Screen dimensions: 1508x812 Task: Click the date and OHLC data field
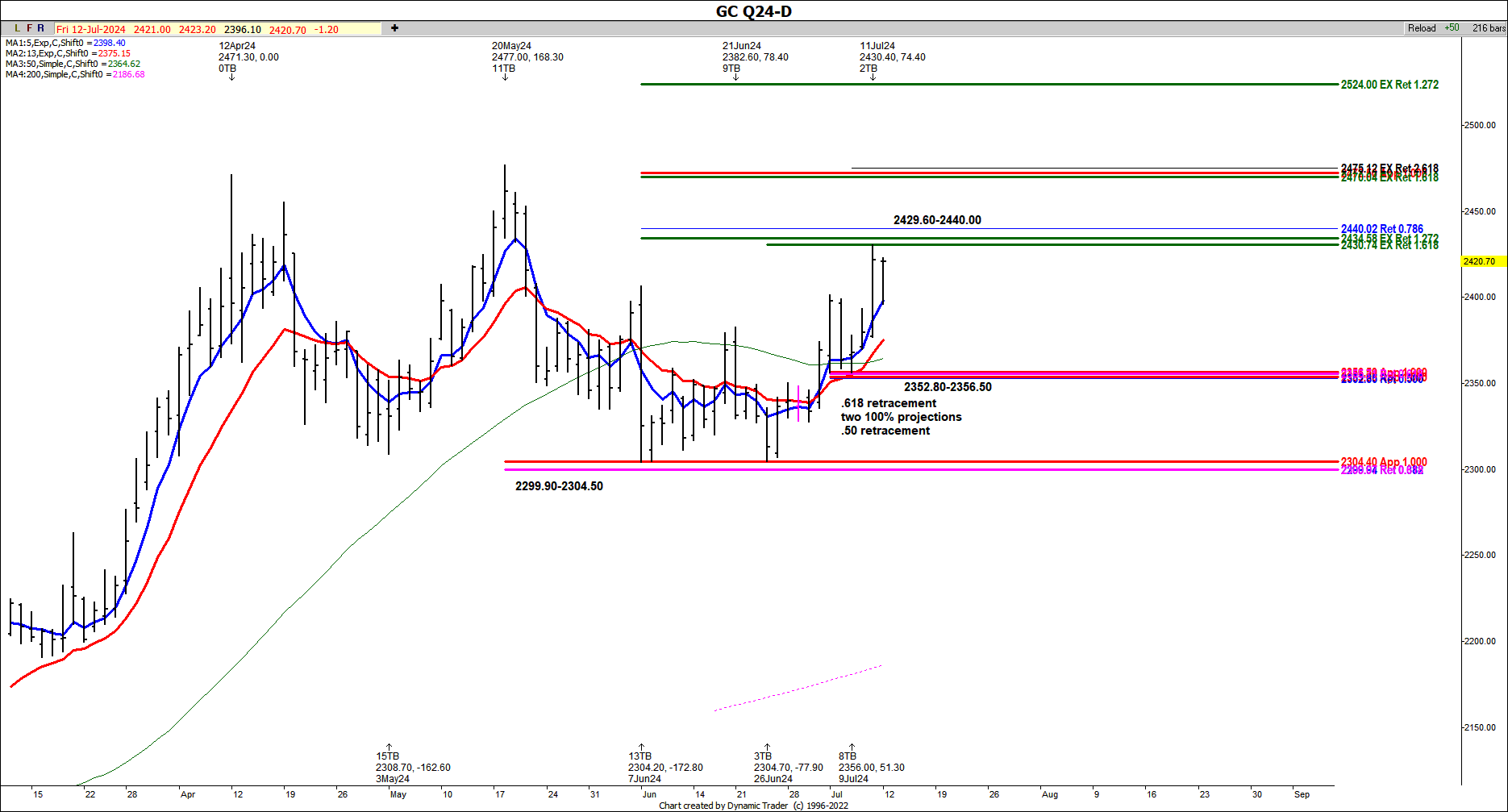tap(217, 29)
